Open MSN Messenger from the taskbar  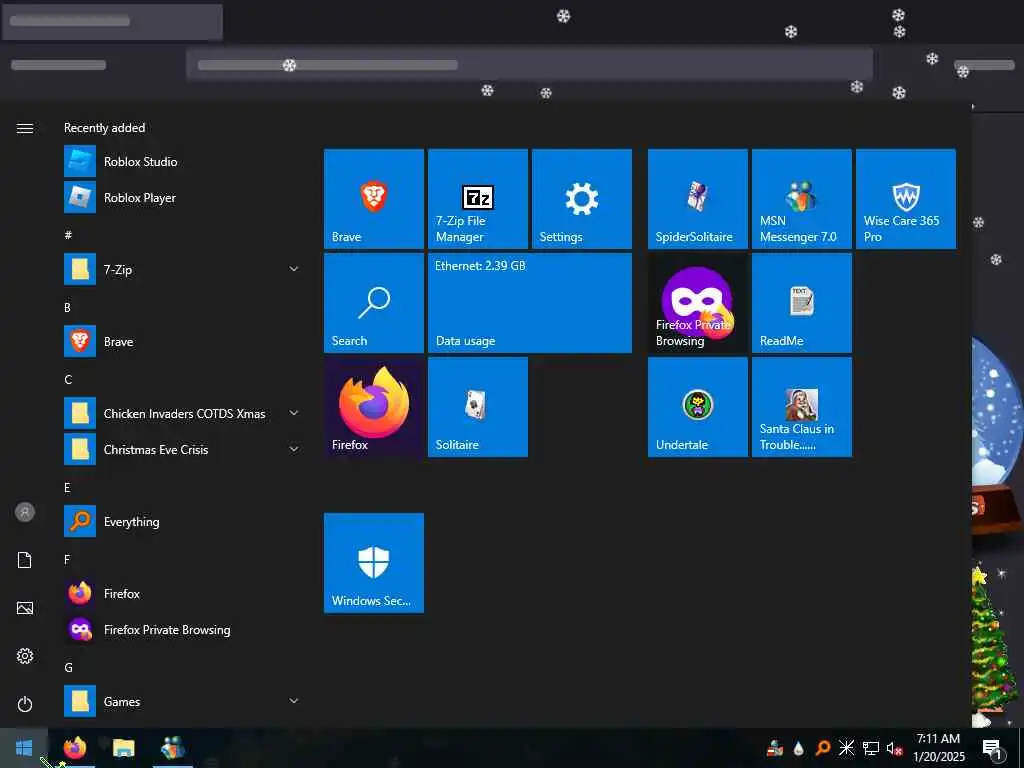(x=172, y=748)
